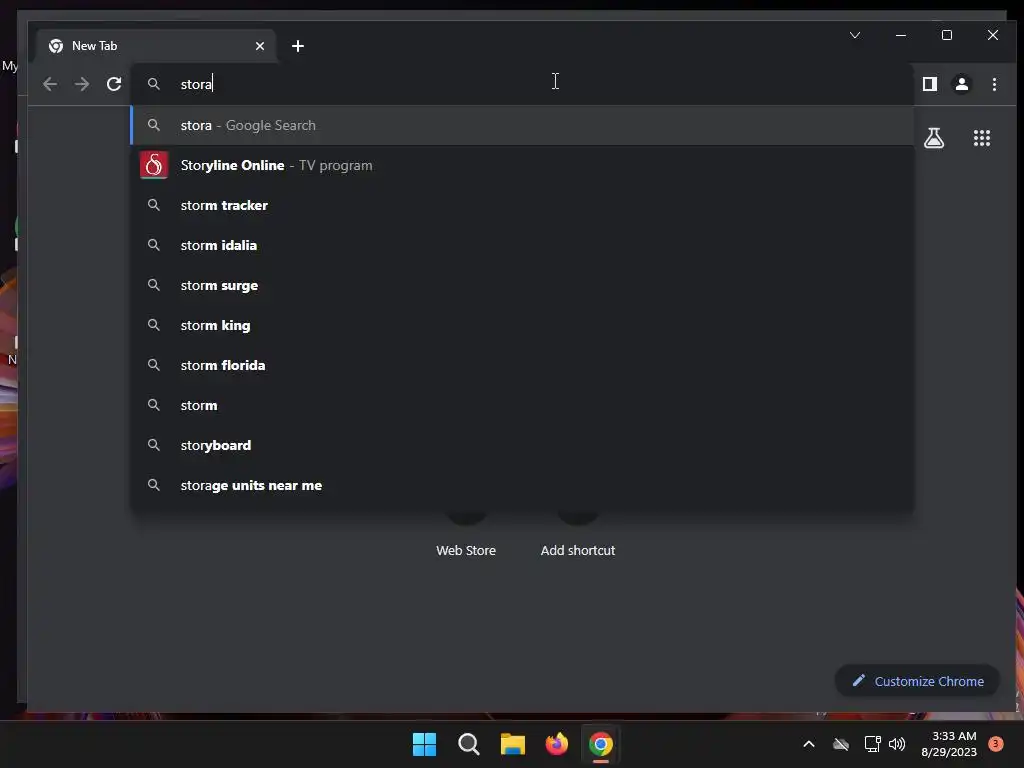The height and width of the screenshot is (768, 1024).
Task: Click the address bar containing 'stora'
Action: pos(522,84)
